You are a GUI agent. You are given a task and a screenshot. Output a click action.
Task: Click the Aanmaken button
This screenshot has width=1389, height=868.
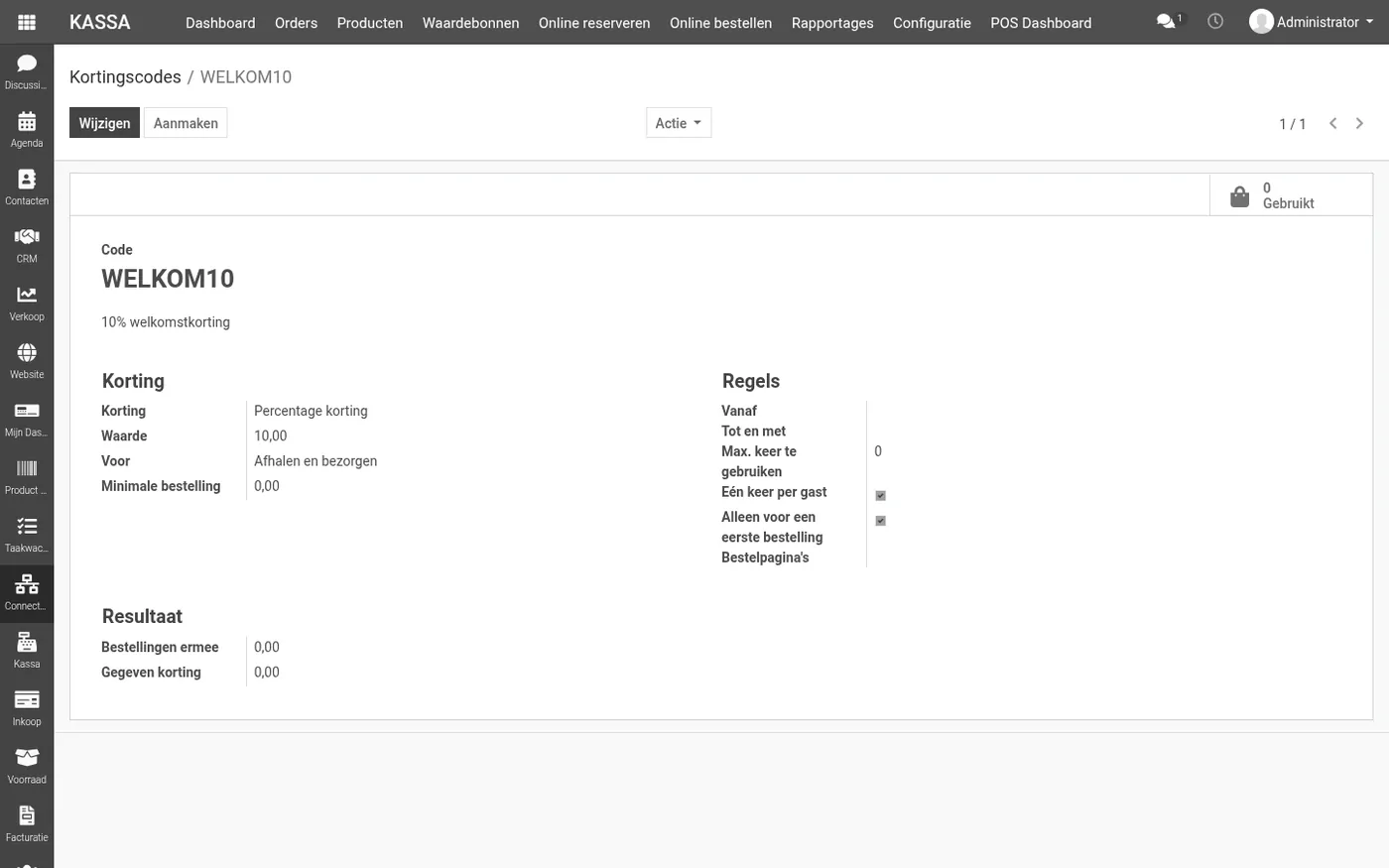(x=186, y=123)
